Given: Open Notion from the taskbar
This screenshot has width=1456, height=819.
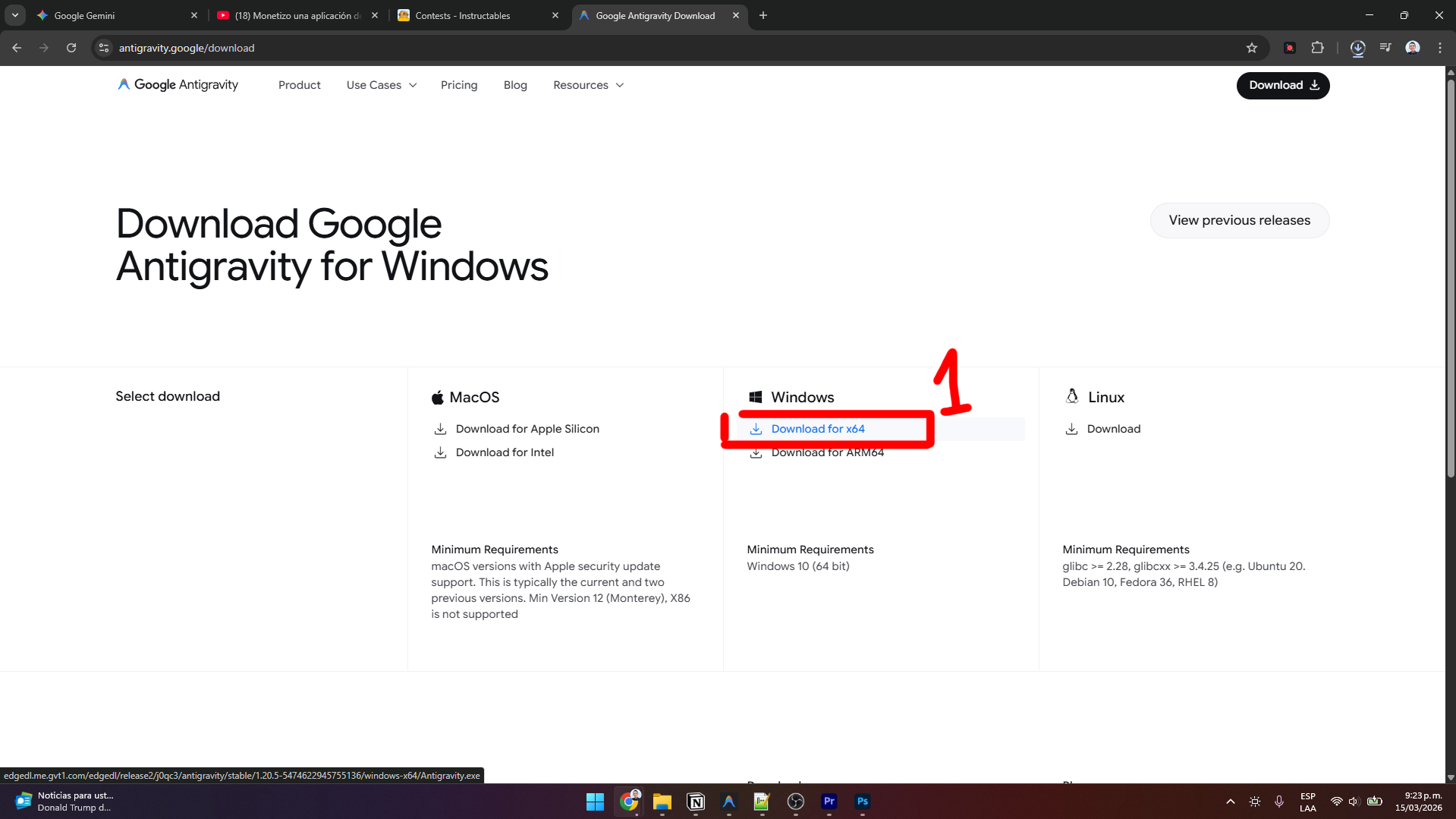Looking at the screenshot, I should [696, 802].
